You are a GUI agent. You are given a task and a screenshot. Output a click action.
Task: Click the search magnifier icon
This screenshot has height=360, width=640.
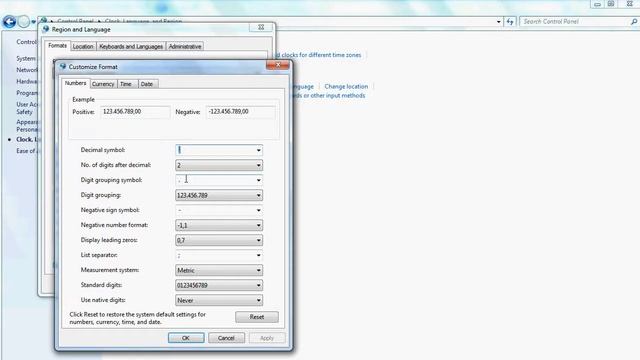(x=633, y=22)
